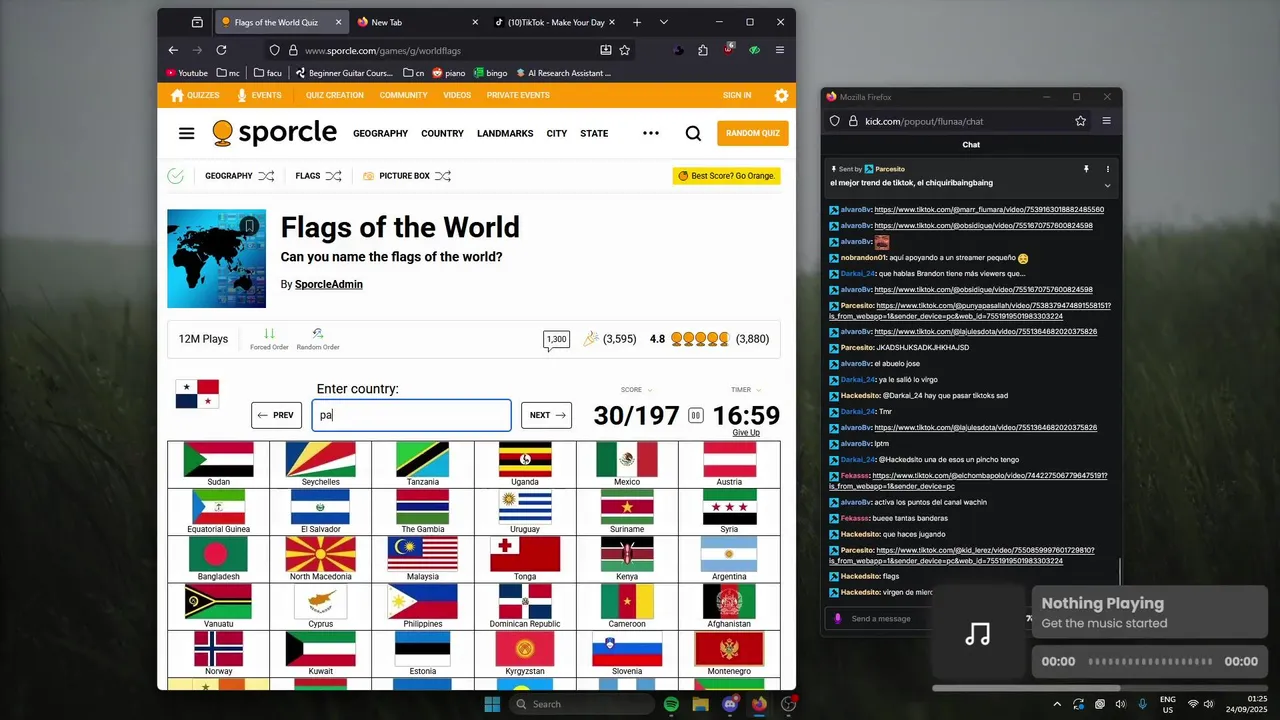Open a new tab with the plus button
Viewport: 1280px width, 720px height.
[637, 22]
